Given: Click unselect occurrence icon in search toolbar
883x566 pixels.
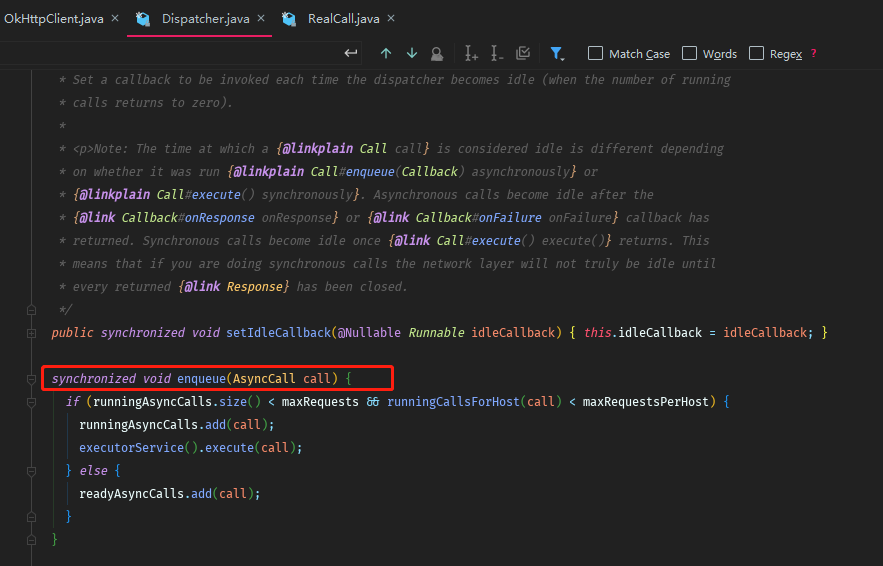Looking at the screenshot, I should [x=497, y=53].
